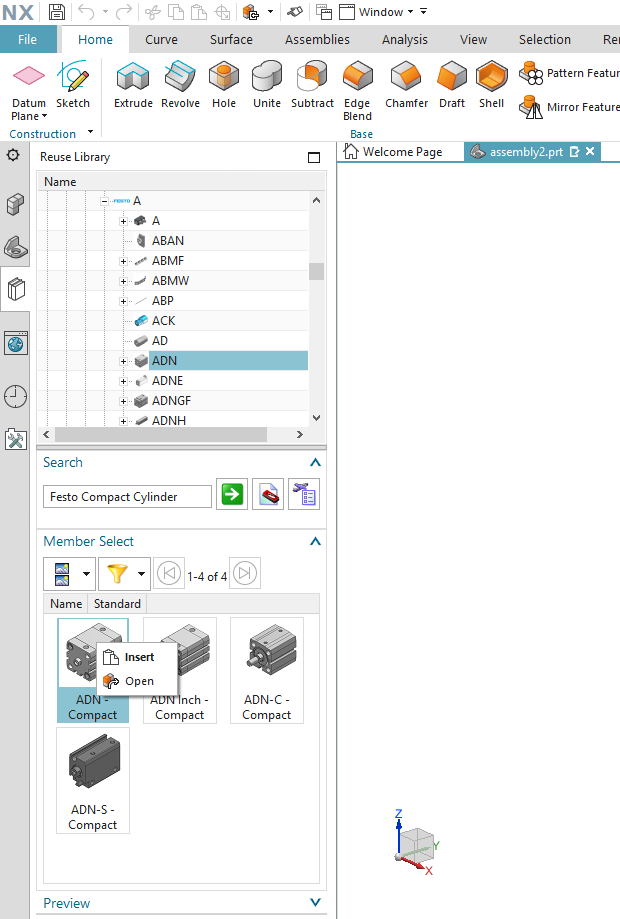Click the search options icon with list
Image resolution: width=620 pixels, height=919 pixels.
(x=304, y=494)
